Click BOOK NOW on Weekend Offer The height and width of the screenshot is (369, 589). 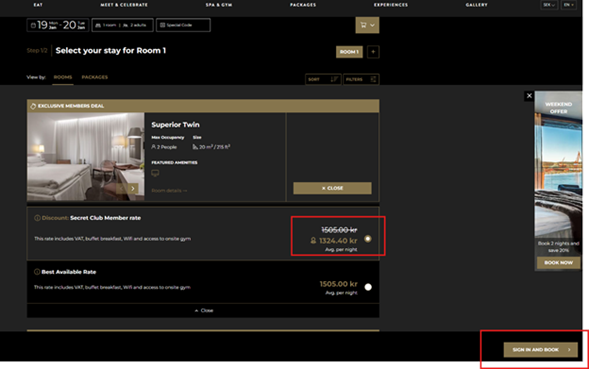click(558, 263)
